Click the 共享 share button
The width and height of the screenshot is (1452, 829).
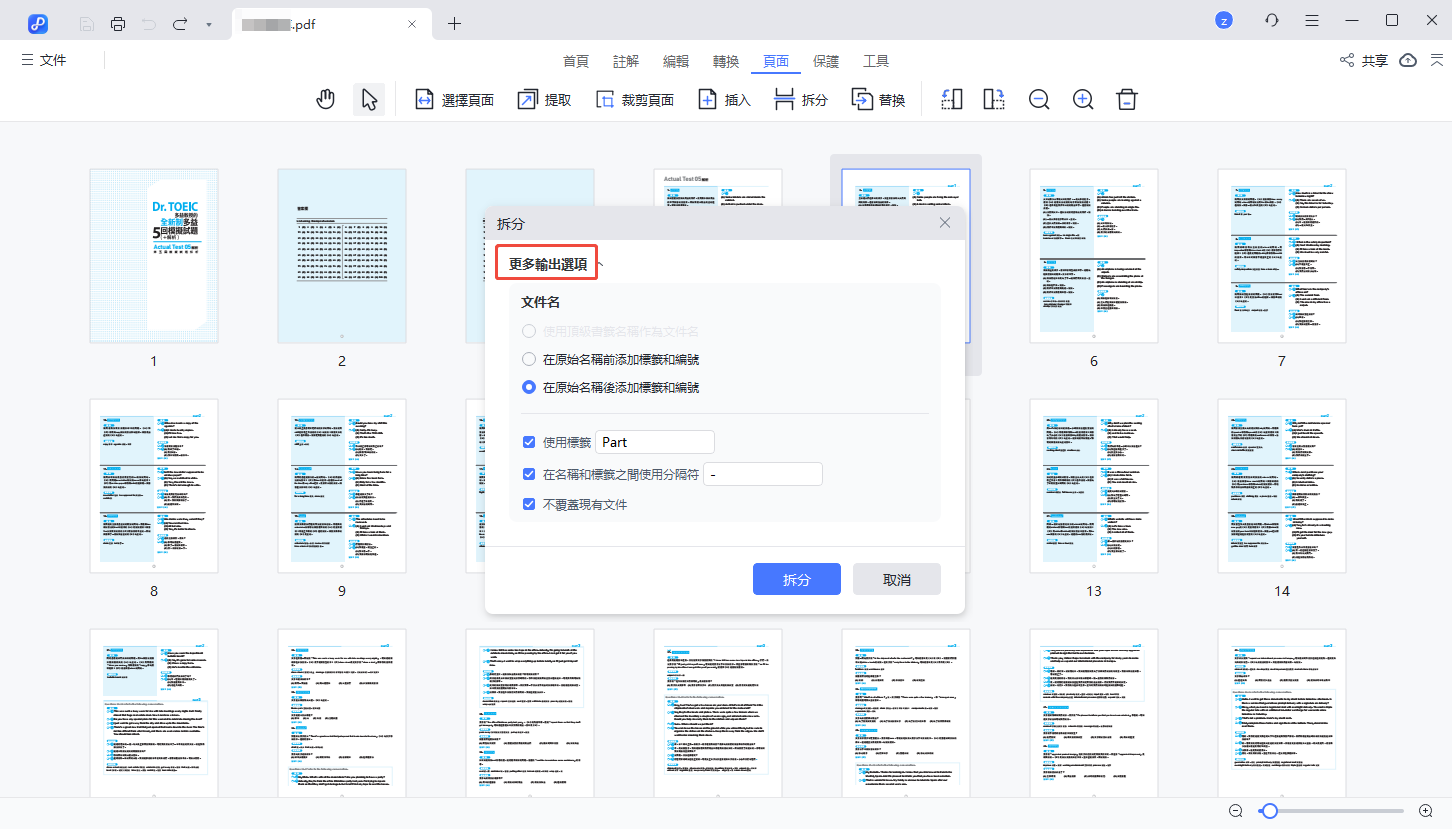pos(1365,61)
